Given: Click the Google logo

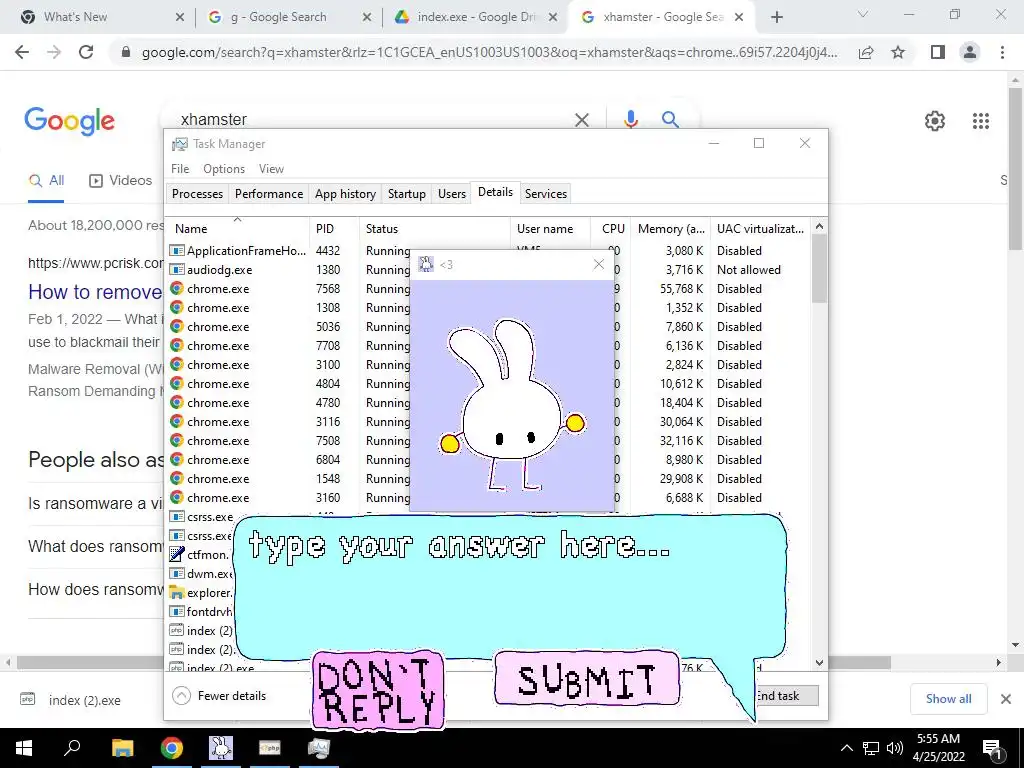Looking at the screenshot, I should click(x=70, y=121).
